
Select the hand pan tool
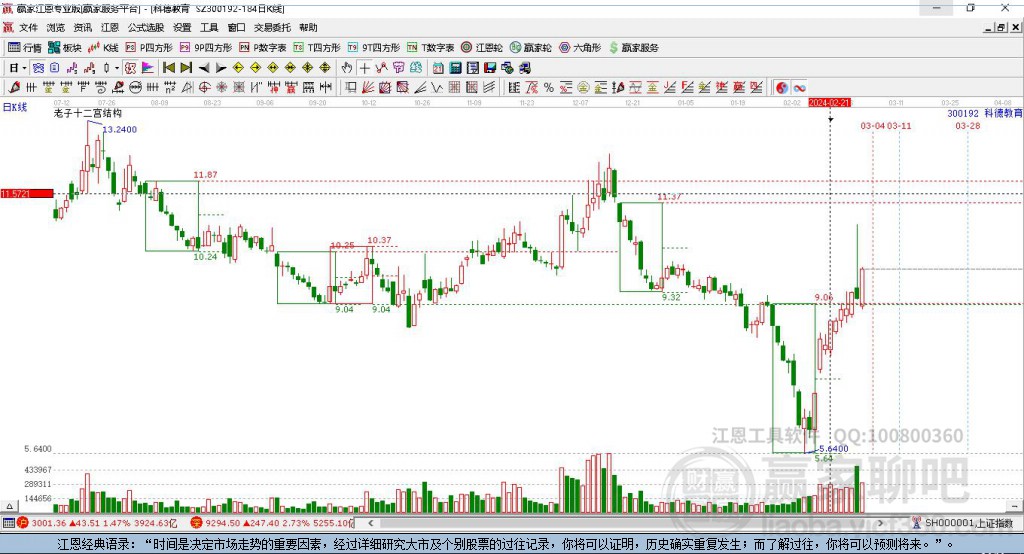click(x=347, y=68)
